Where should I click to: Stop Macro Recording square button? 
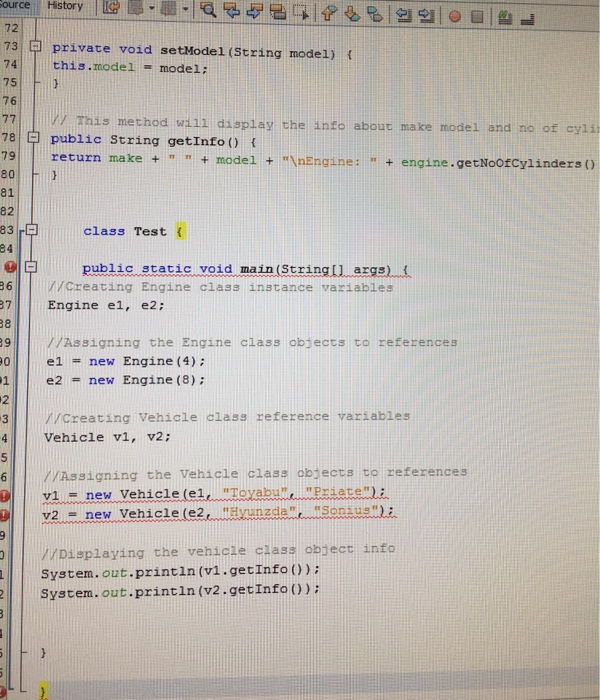pyautogui.click(x=477, y=17)
